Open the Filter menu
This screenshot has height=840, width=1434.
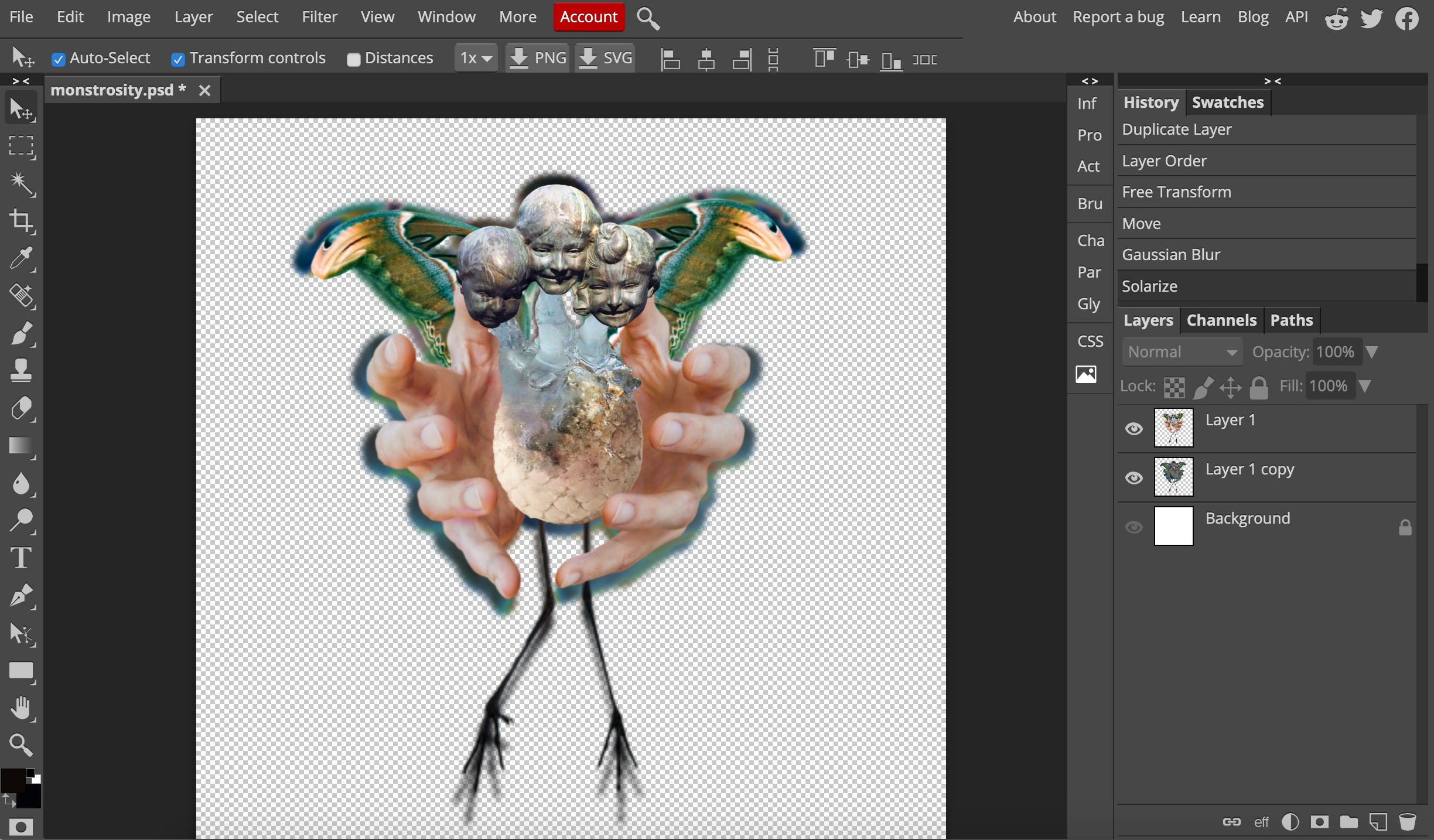pos(320,16)
